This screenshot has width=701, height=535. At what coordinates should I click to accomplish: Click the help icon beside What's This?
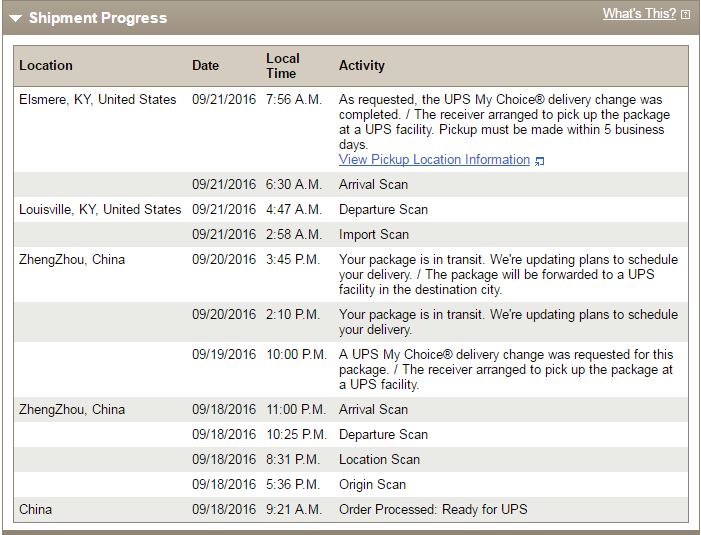[685, 15]
